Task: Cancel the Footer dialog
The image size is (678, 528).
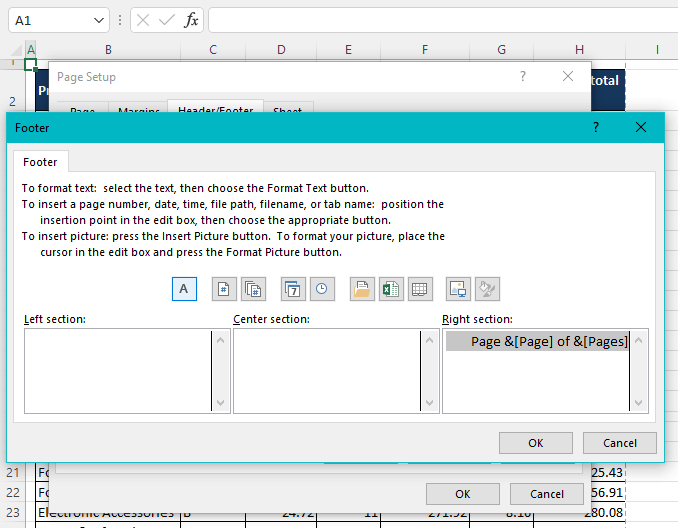Action: [x=619, y=443]
